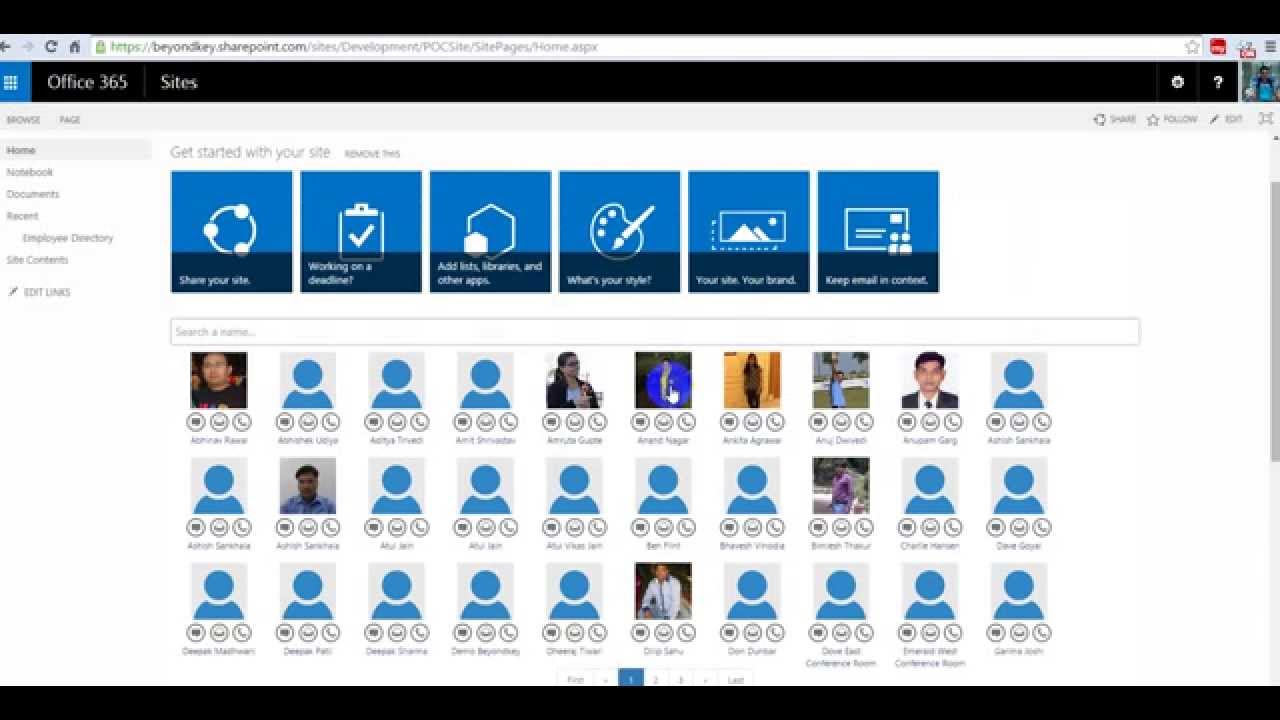Click REMOVE THIS next to Get started

[x=372, y=154]
